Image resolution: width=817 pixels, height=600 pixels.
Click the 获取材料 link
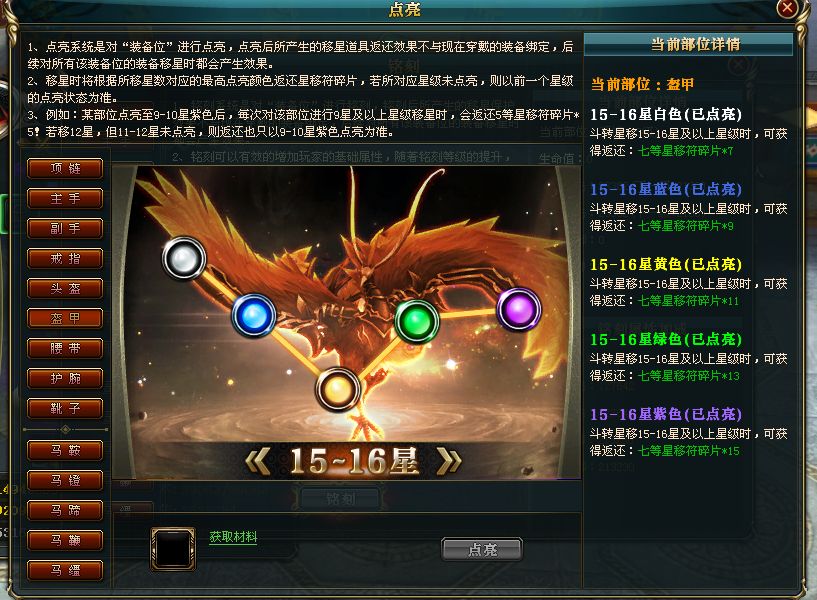233,536
